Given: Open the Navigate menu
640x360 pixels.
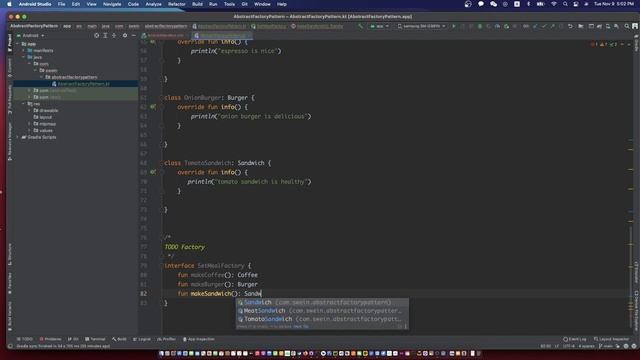Looking at the screenshot, I should coord(112,4).
